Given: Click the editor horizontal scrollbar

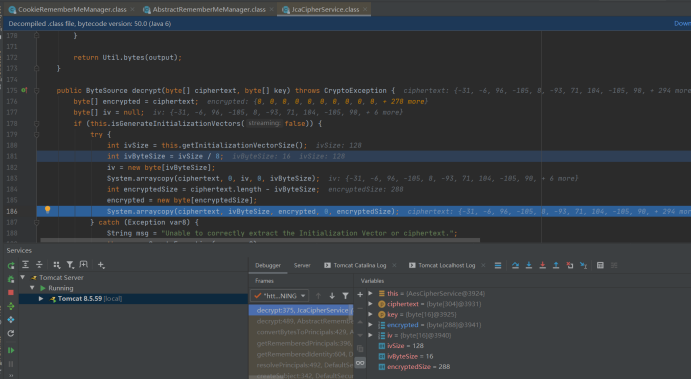Looking at the screenshot, I should coord(260,240).
